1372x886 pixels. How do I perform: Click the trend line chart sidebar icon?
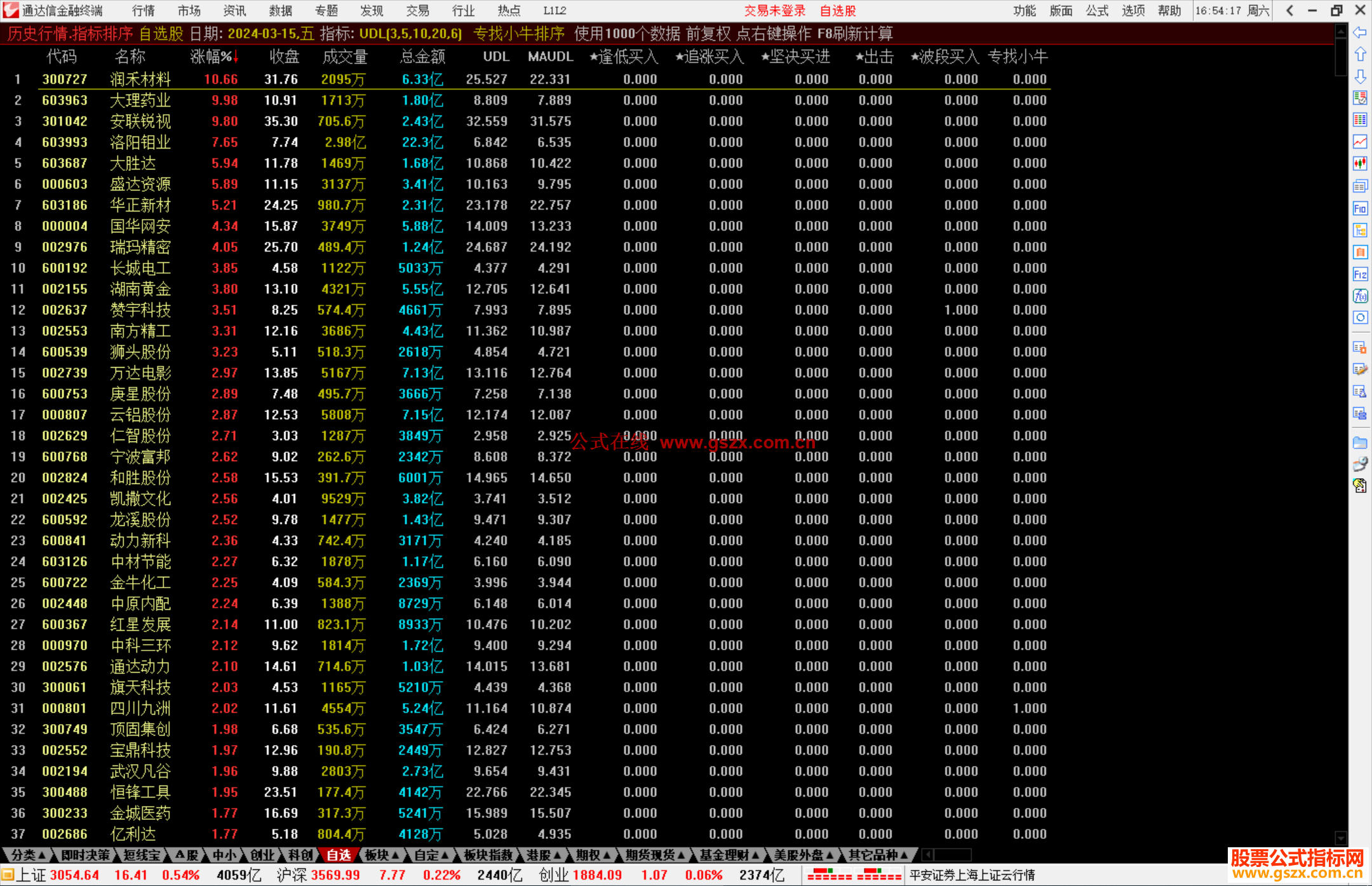pos(1360,142)
